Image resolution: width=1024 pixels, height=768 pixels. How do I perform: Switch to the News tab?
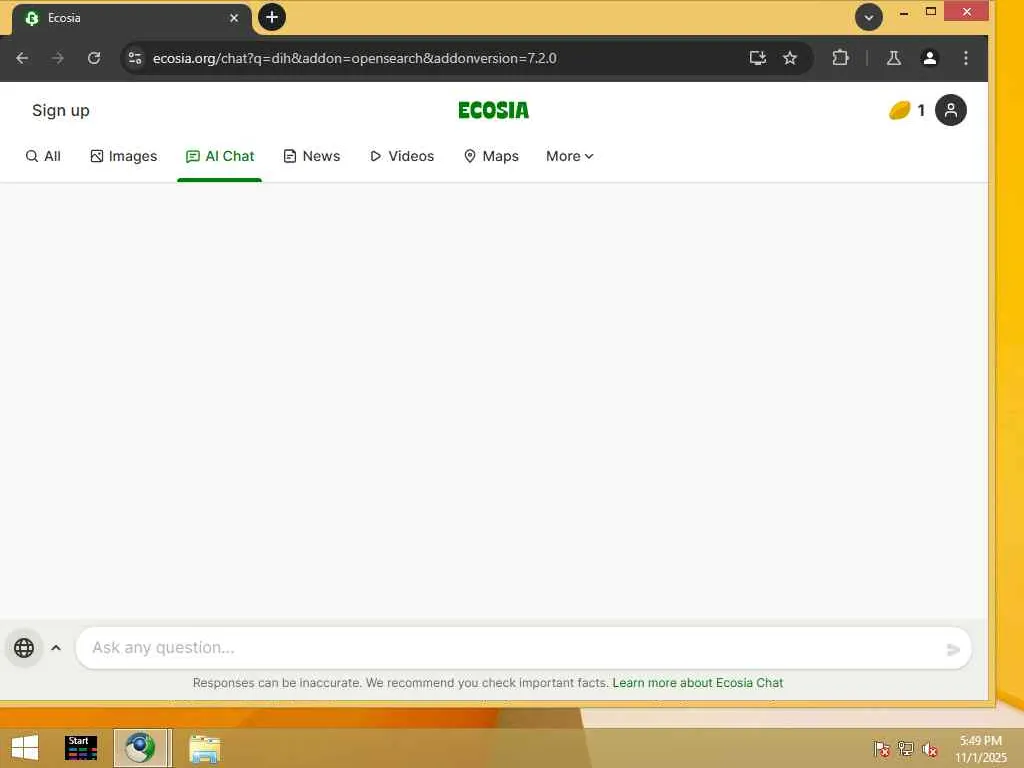pyautogui.click(x=312, y=156)
